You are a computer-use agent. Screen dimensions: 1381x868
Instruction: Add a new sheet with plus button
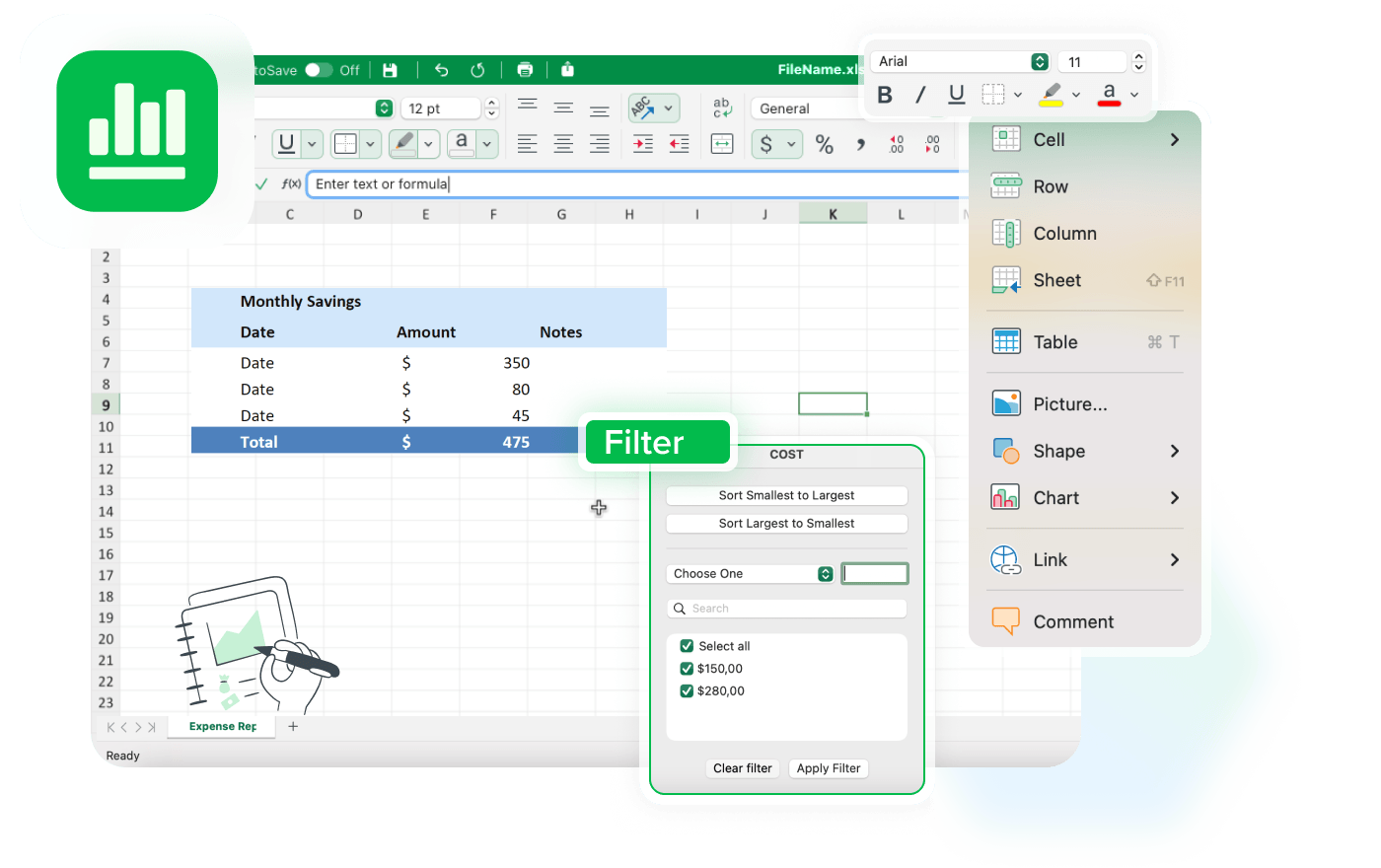293,727
